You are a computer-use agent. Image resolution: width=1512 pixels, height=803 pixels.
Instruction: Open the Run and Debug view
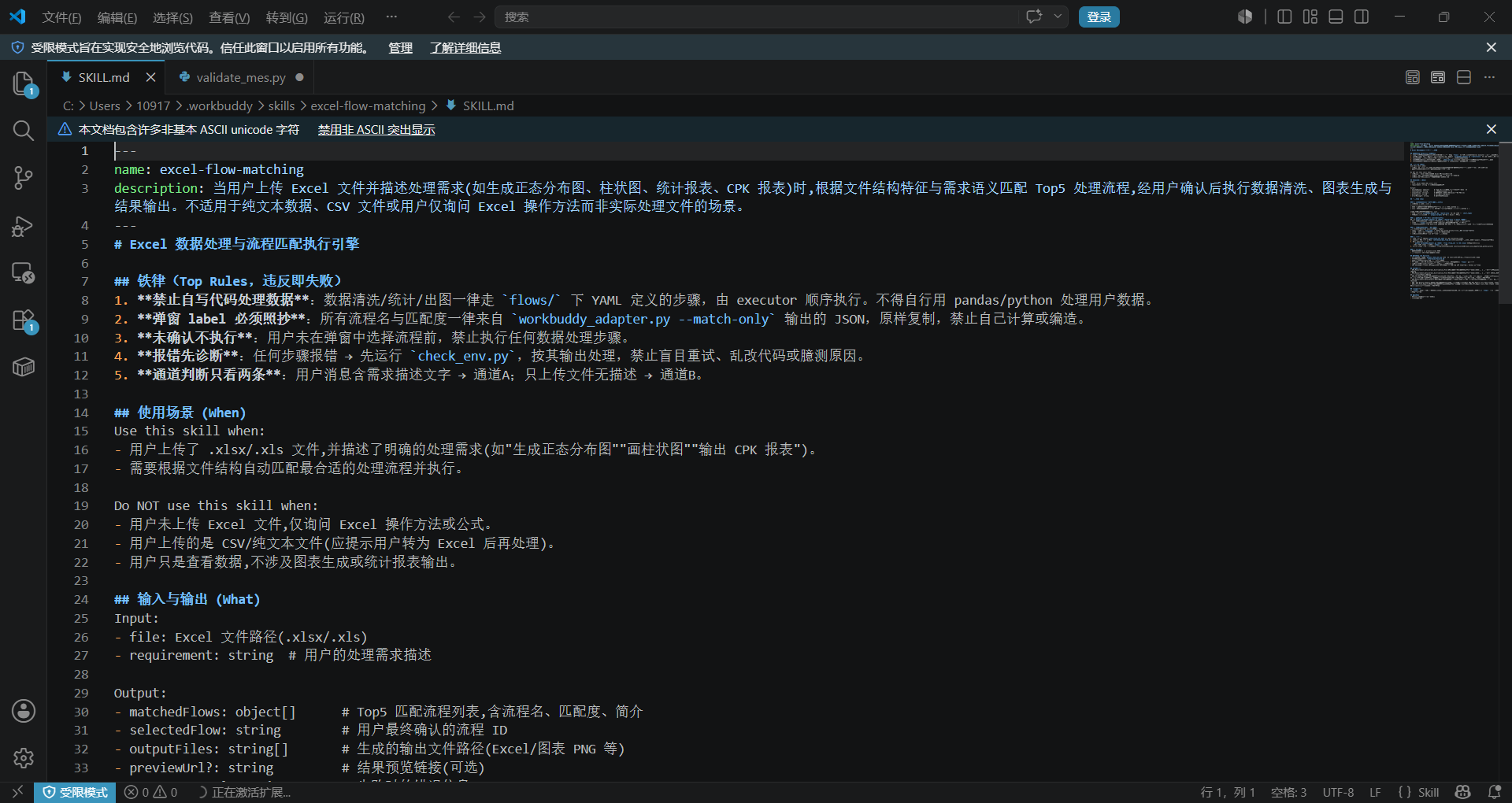click(x=24, y=226)
